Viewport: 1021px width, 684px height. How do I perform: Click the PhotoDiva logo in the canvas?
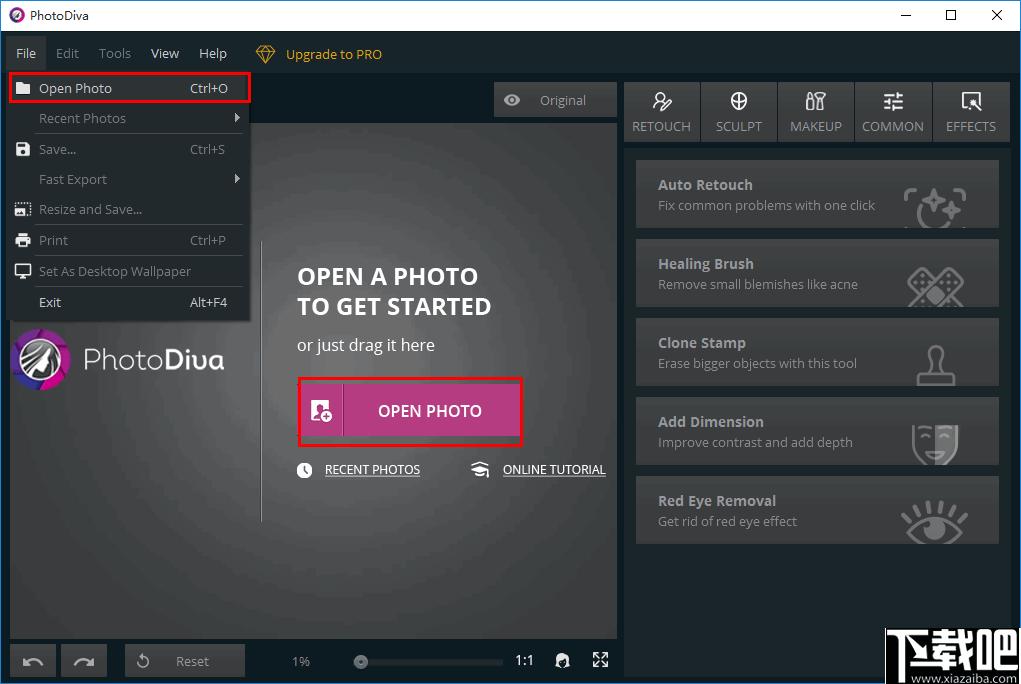118,360
